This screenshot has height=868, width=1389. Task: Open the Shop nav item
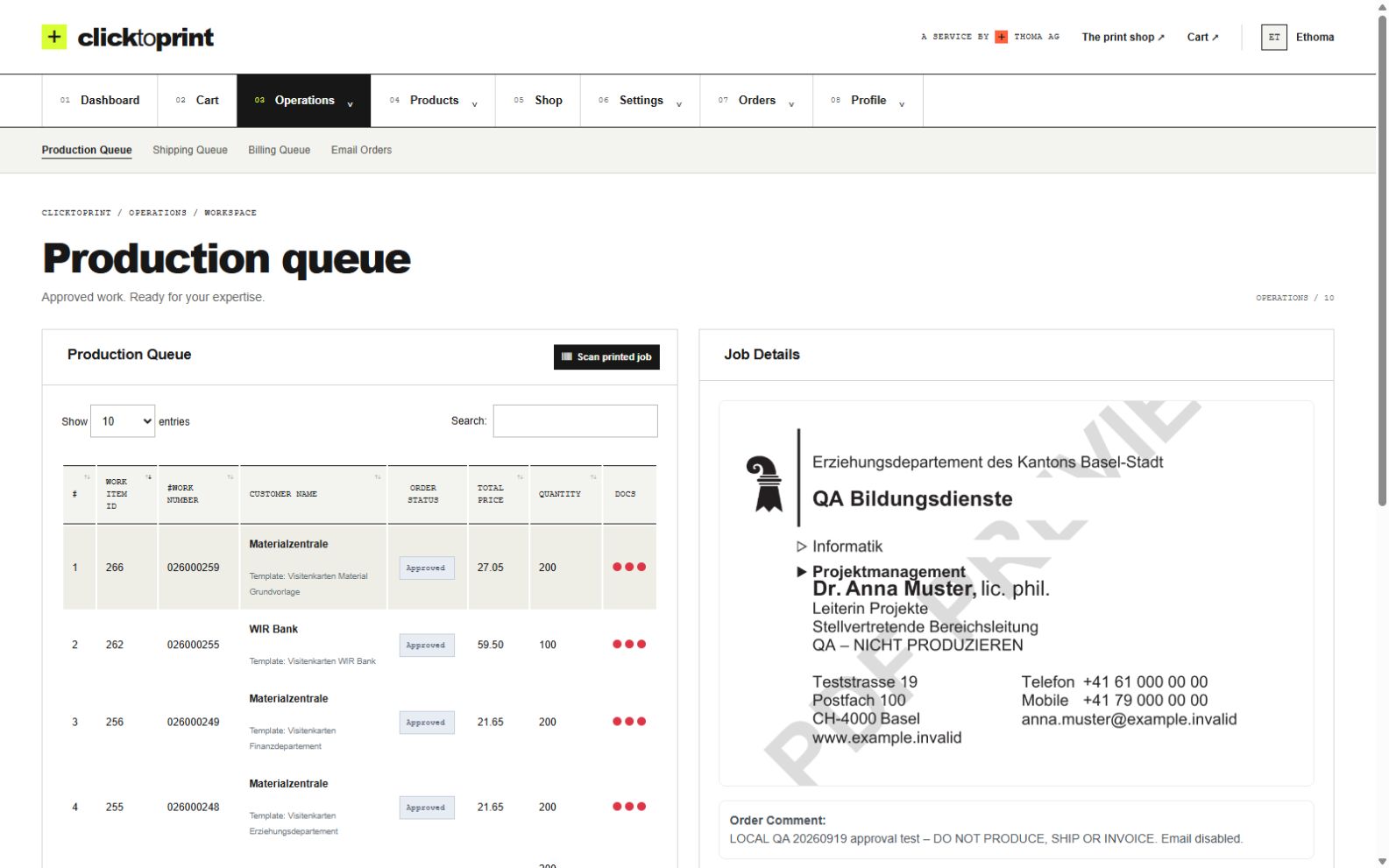538,101
